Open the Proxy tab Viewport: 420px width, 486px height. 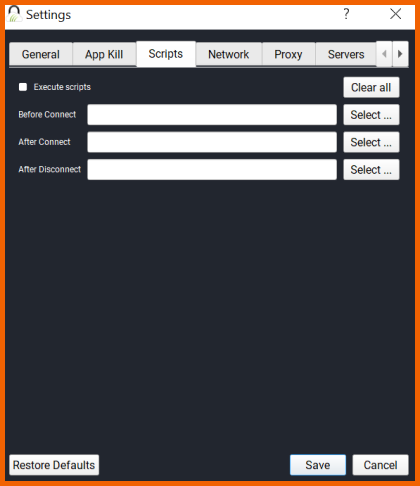pyautogui.click(x=288, y=54)
